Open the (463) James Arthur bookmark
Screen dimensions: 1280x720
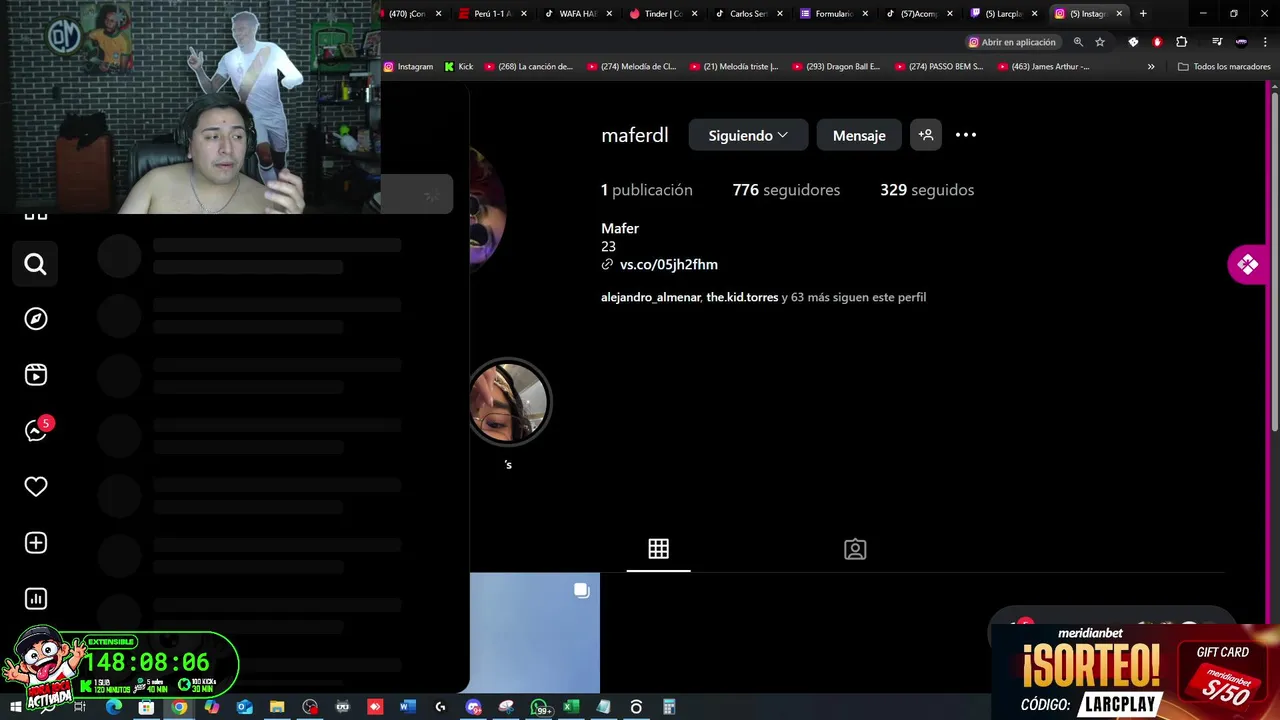[x=1043, y=67]
